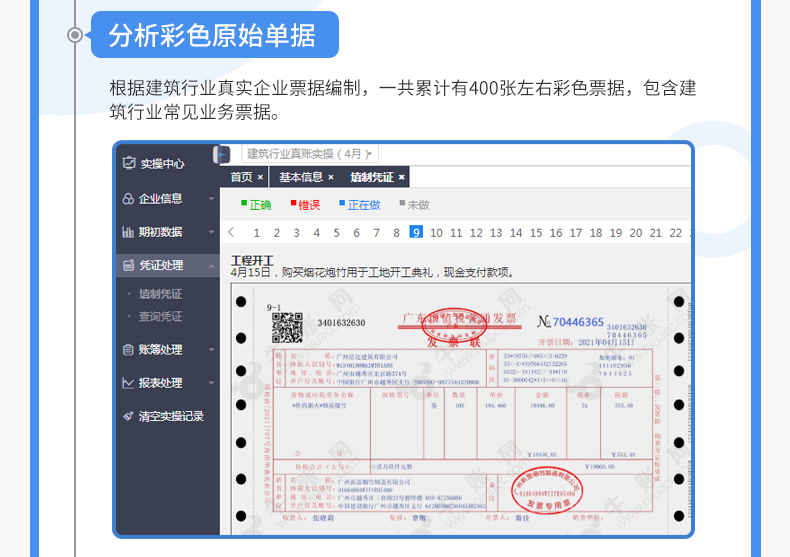Click the red 发票专用章 seal on invoice

[546, 492]
